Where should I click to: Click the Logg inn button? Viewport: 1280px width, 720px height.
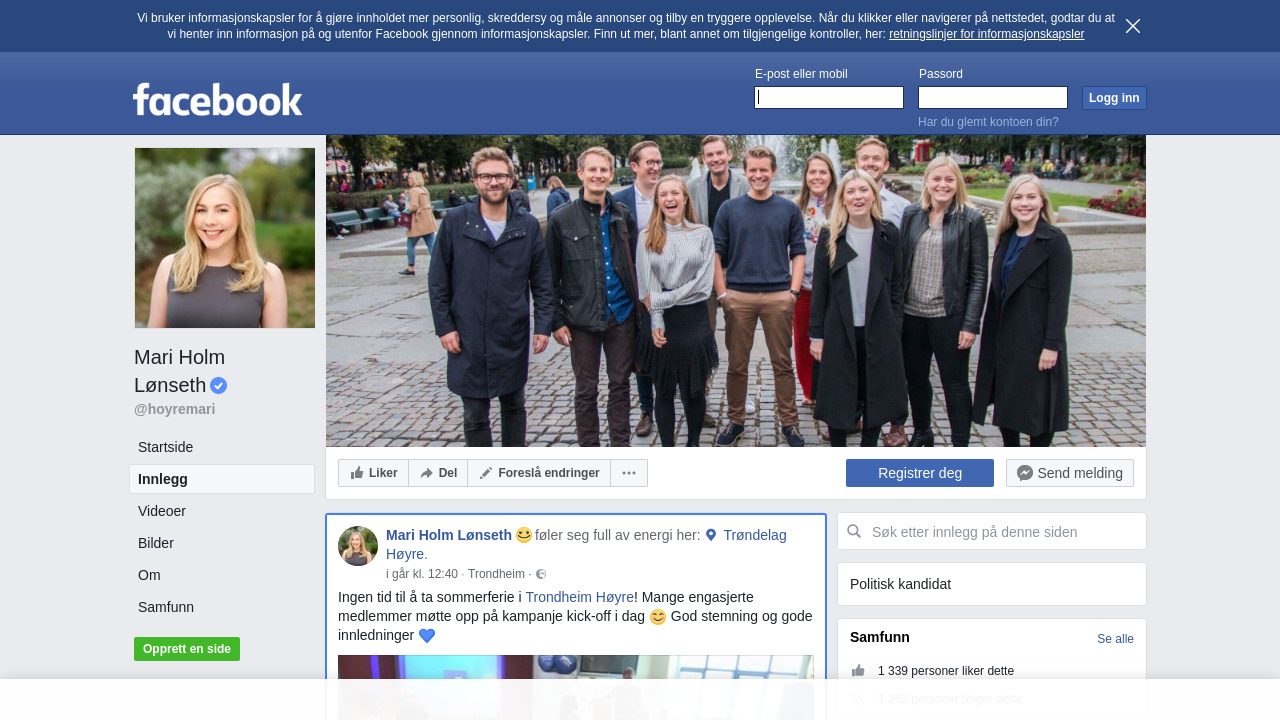1114,98
